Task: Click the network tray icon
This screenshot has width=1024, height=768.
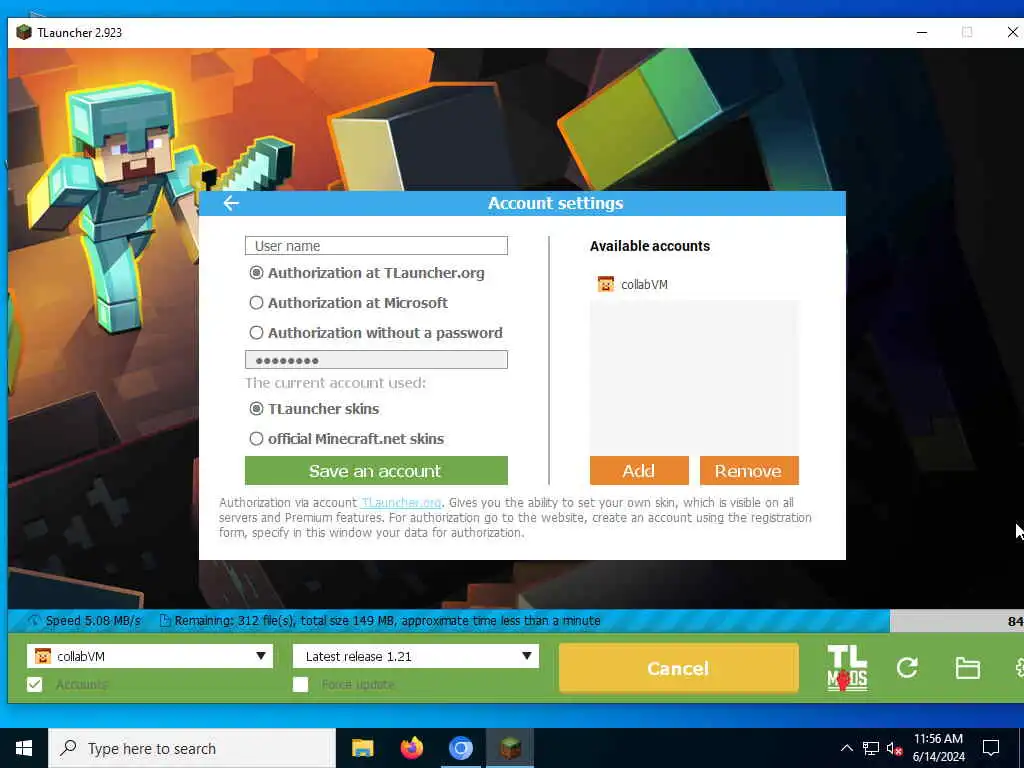Action: coord(871,748)
